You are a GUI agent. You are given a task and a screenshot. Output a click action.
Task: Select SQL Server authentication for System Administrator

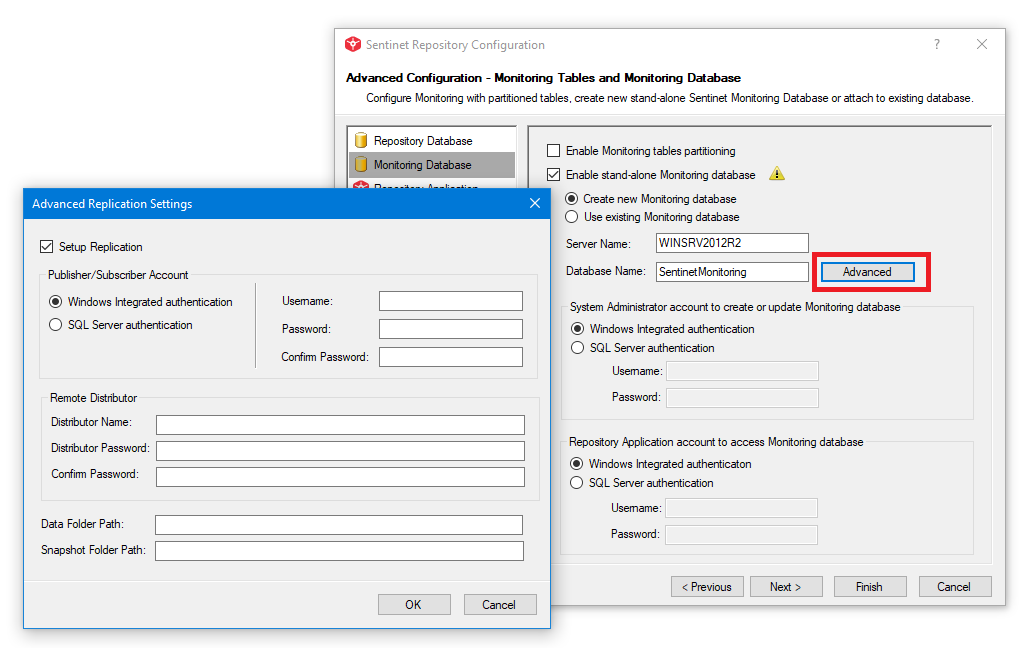[577, 348]
